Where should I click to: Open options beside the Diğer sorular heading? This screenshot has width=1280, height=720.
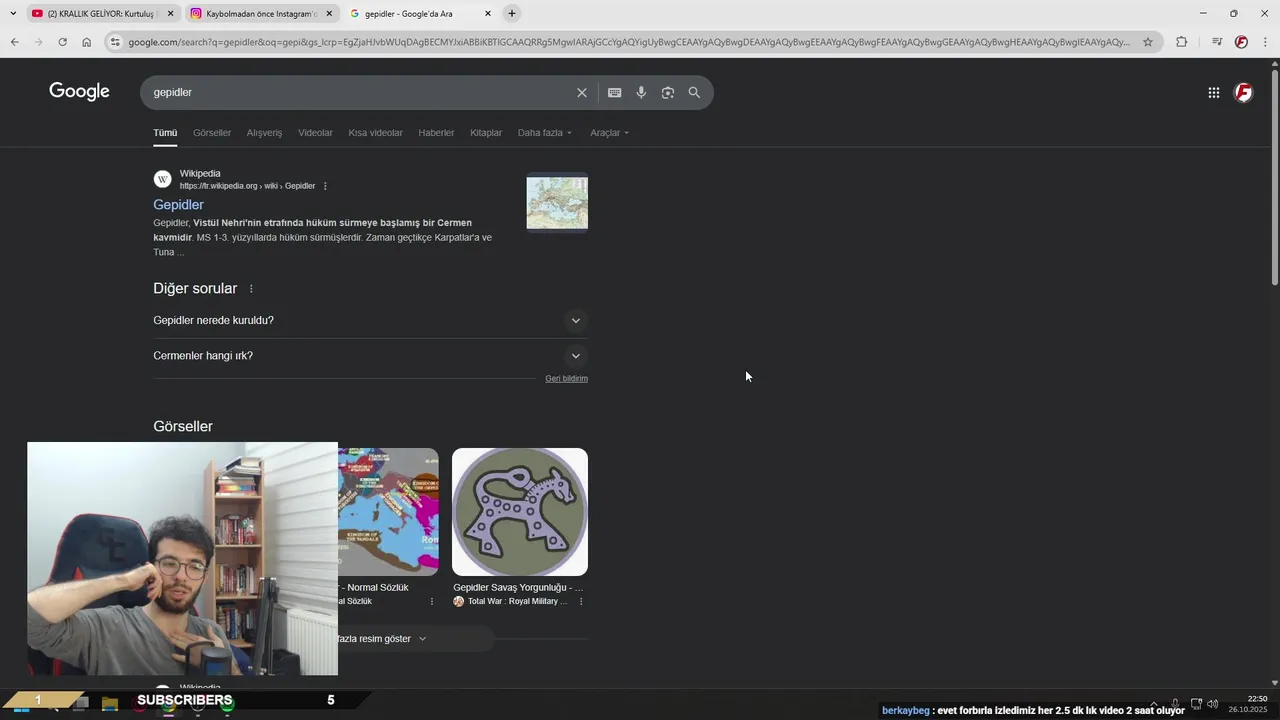click(251, 289)
